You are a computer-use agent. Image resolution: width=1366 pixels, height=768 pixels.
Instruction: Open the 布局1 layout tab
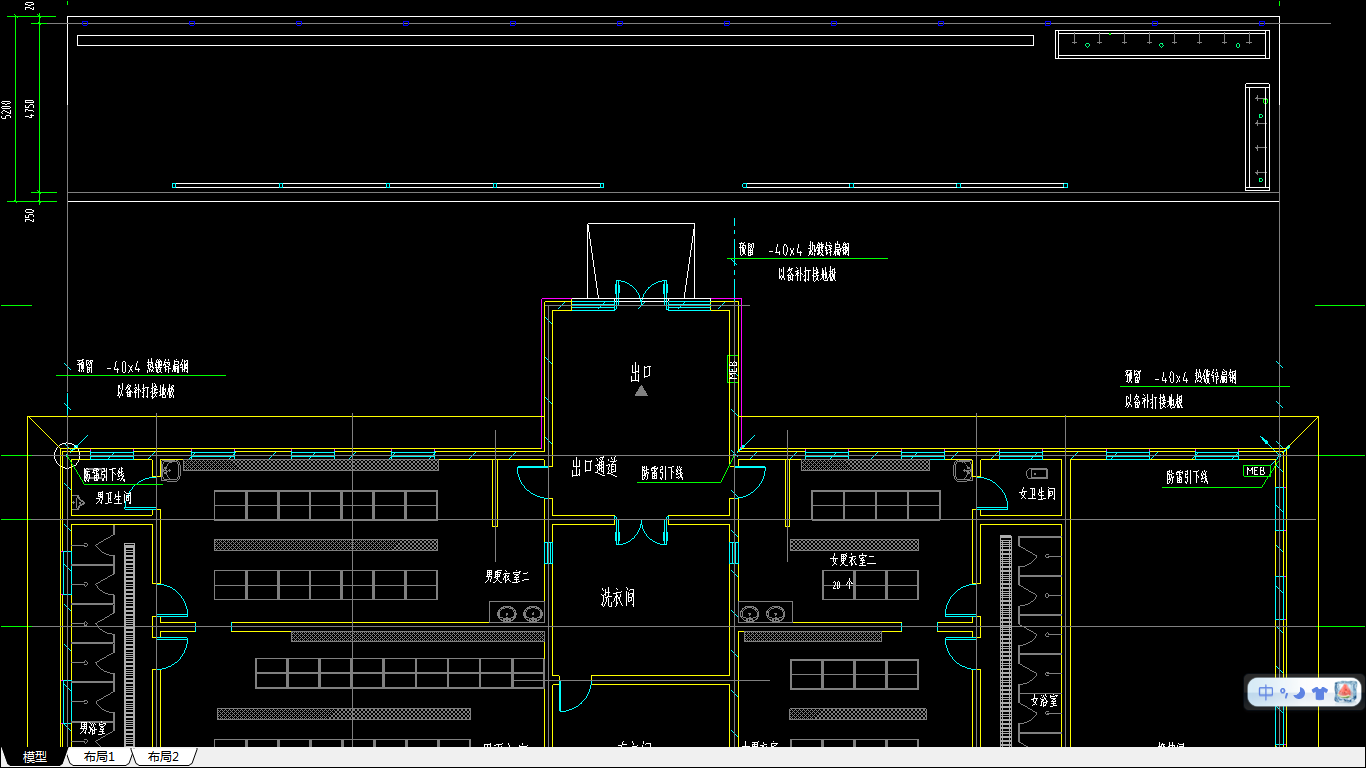pos(99,757)
